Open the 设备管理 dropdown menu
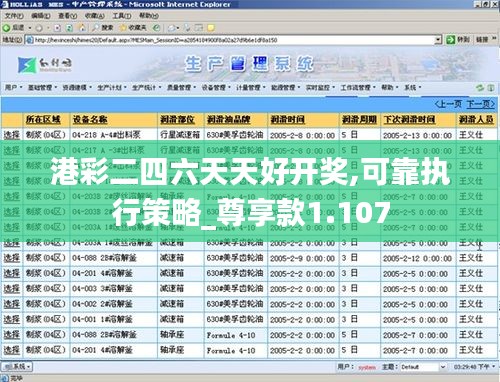 [x=216, y=88]
